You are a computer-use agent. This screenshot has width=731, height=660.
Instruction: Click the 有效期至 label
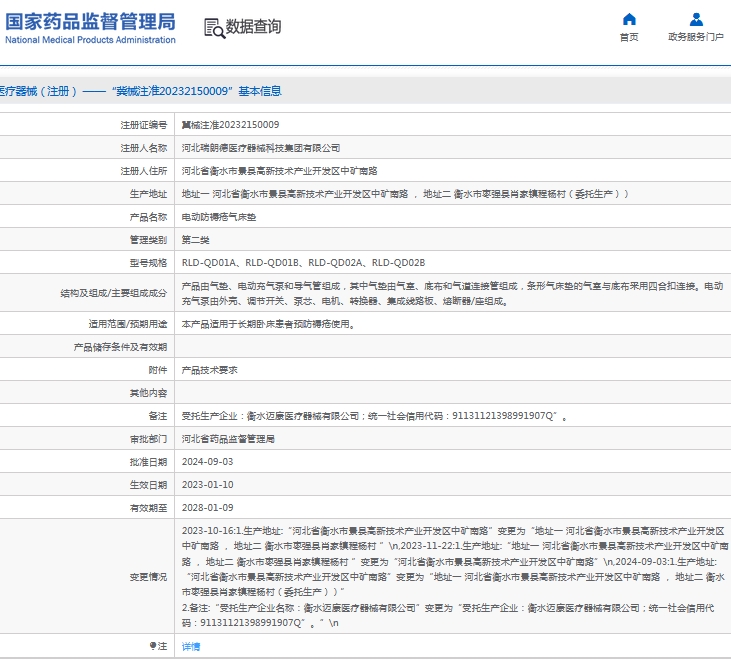coord(148,508)
